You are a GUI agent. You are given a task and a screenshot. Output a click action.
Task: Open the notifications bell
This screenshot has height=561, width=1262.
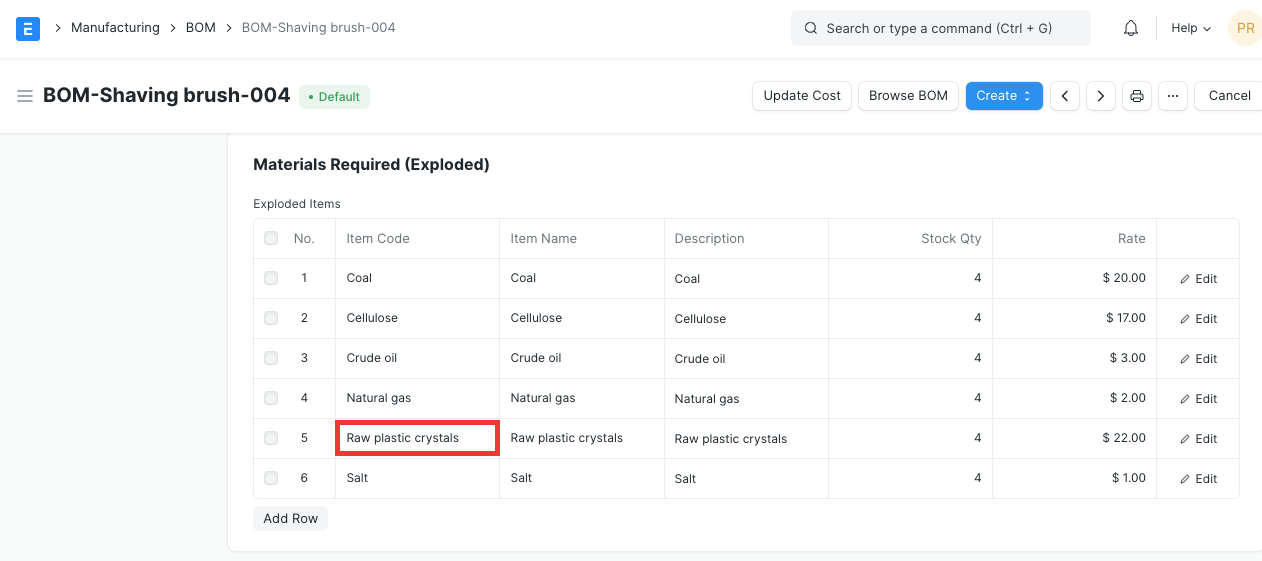tap(1131, 28)
